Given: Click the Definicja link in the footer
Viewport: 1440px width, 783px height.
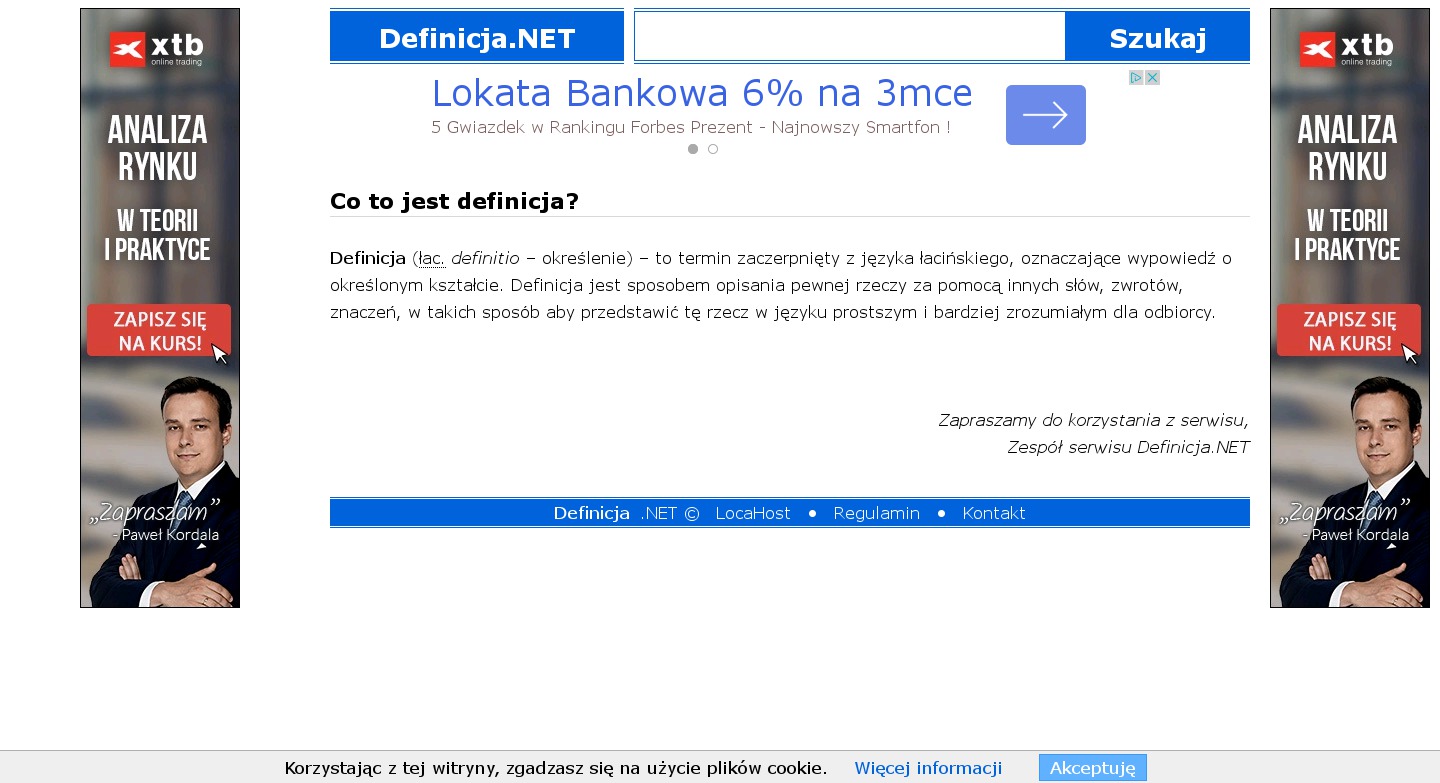Looking at the screenshot, I should 591,513.
